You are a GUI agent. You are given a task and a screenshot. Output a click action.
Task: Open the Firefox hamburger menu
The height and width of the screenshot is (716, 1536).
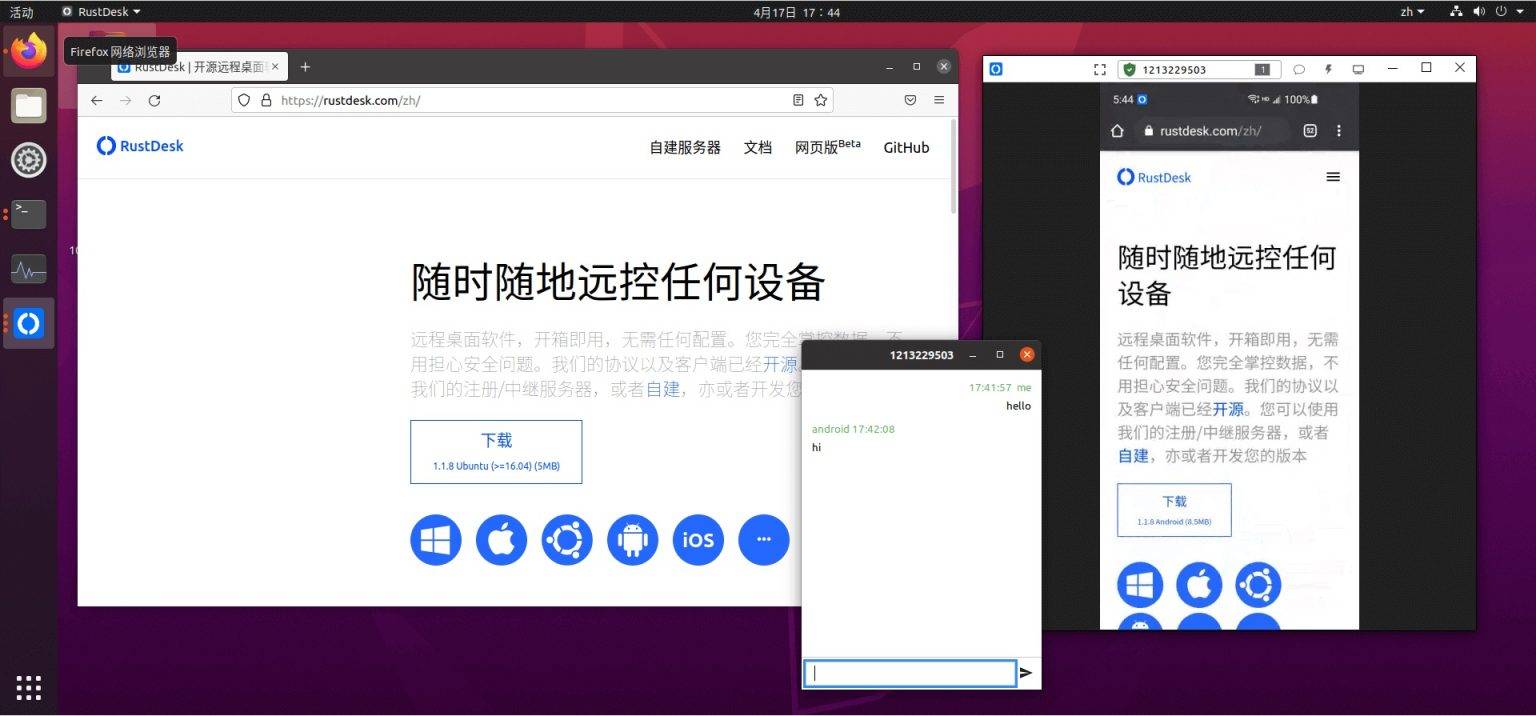[938, 100]
